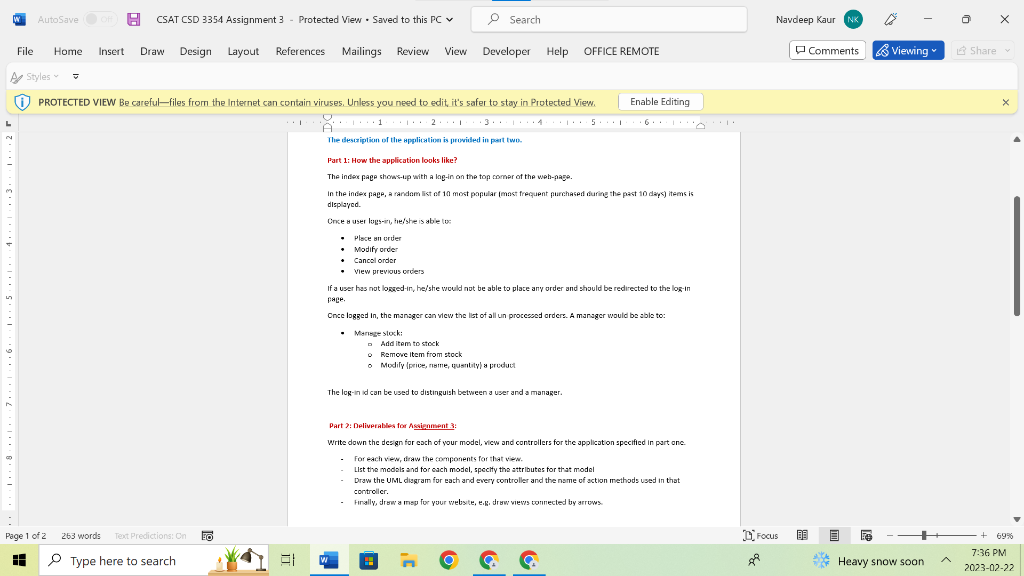
Task: Click the Comments button
Action: pos(827,50)
